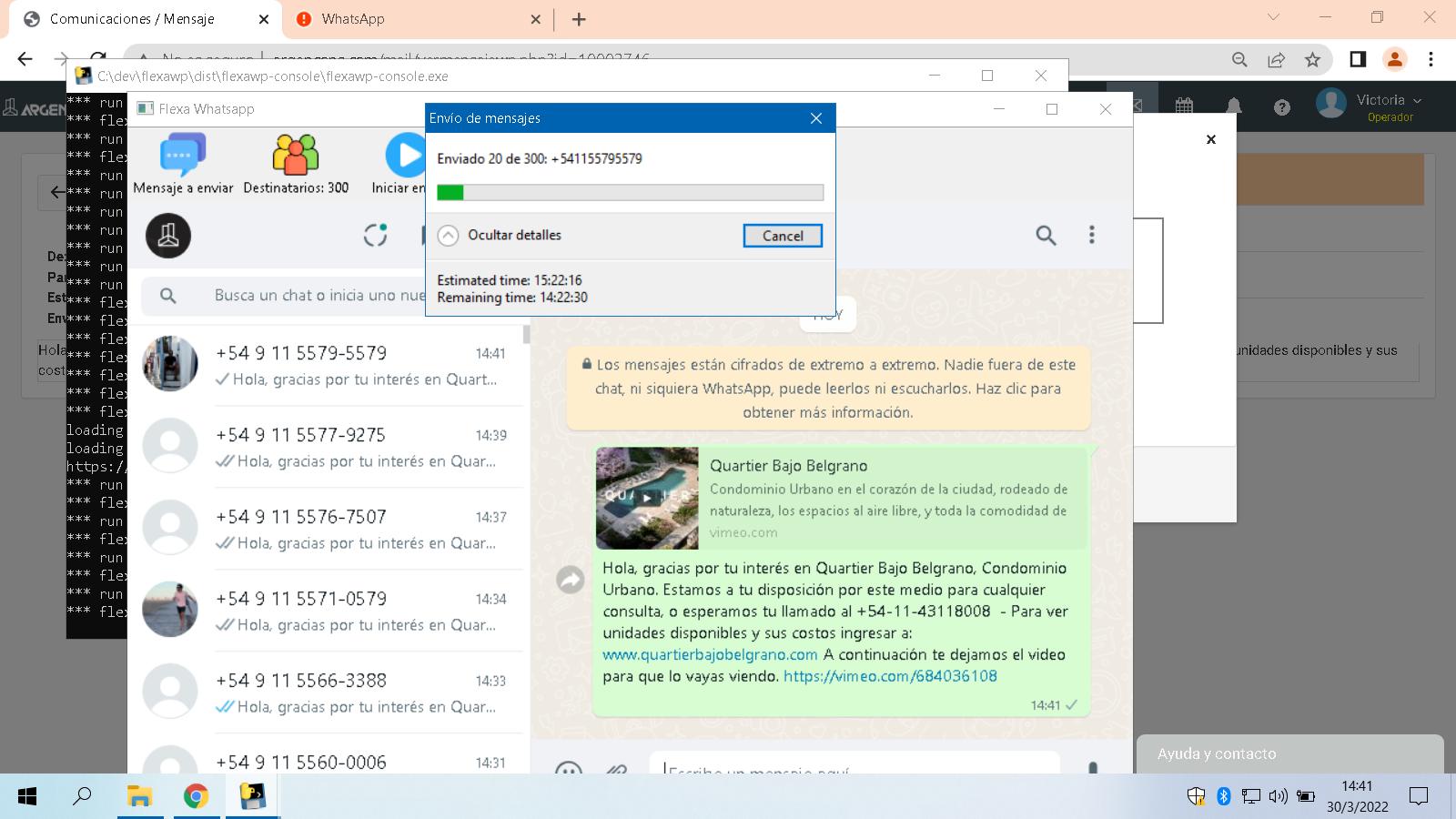Open Chrome profile avatar

1394,59
